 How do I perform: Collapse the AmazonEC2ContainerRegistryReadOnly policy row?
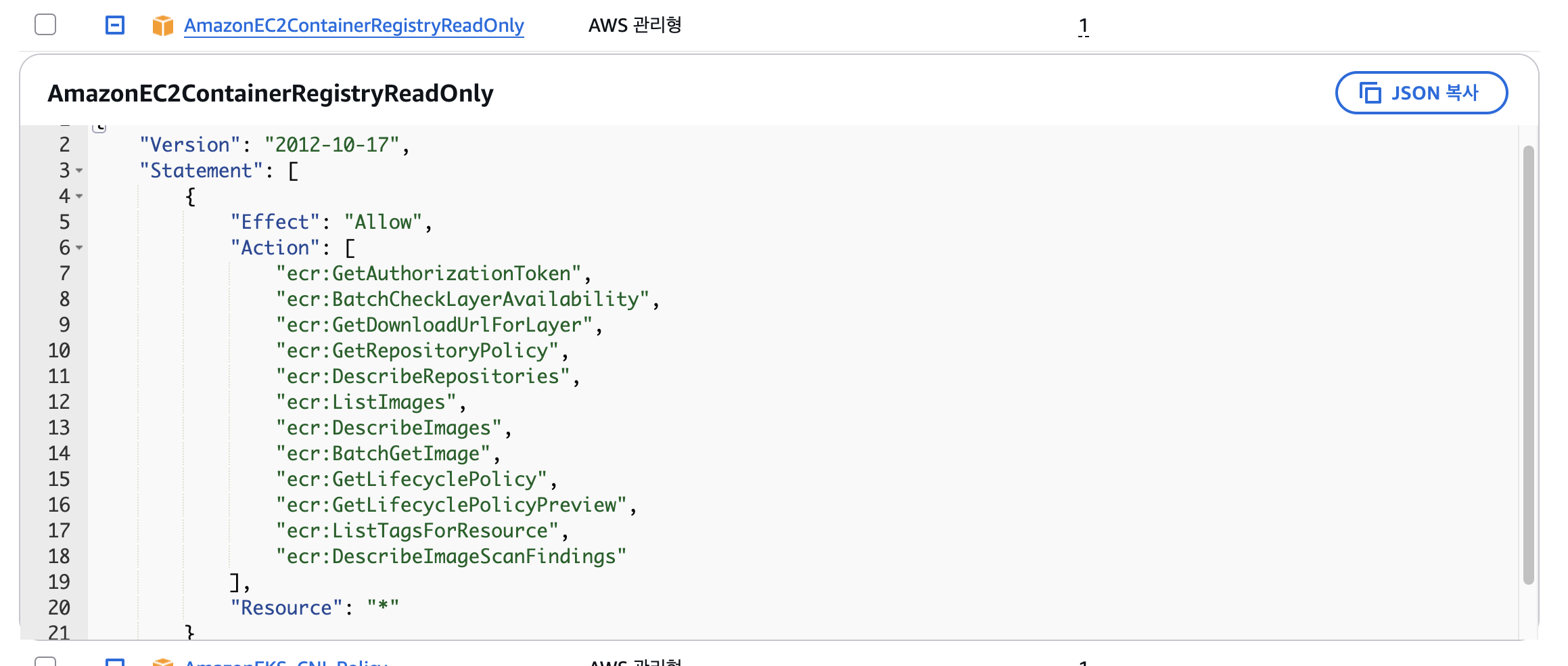[x=115, y=26]
